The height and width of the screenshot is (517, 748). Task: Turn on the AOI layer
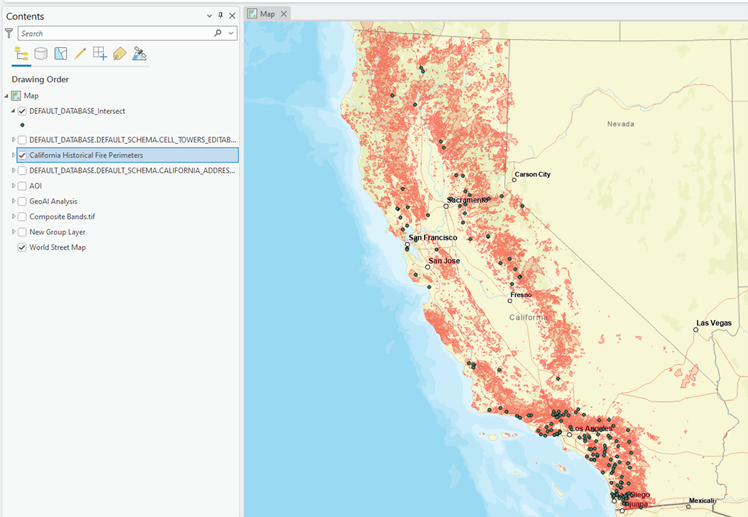(22, 186)
